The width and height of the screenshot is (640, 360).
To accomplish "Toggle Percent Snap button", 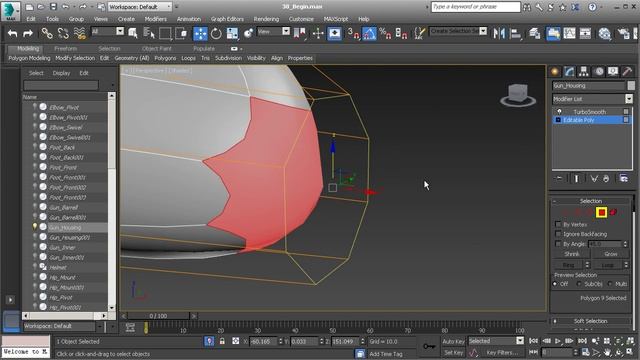I will pos(385,33).
